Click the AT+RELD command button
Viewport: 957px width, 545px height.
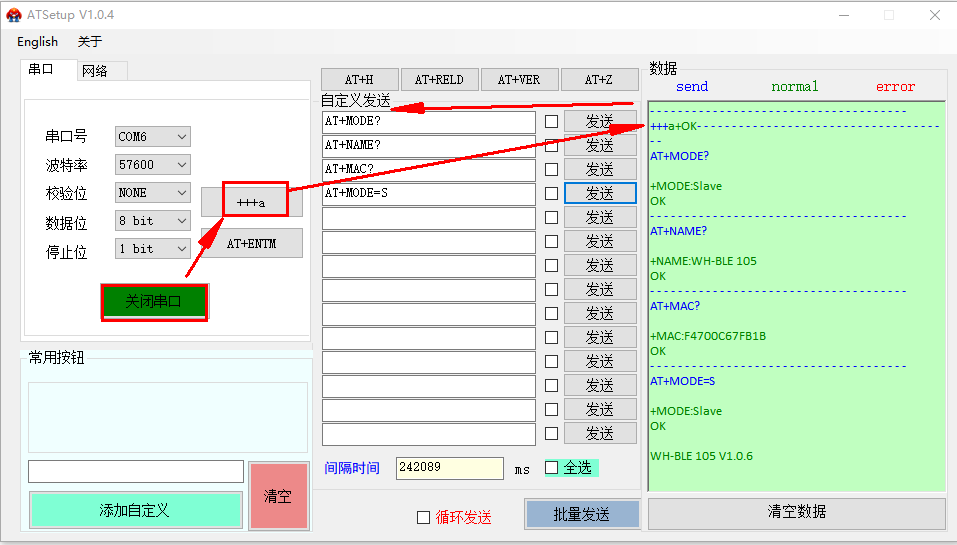pyautogui.click(x=439, y=80)
